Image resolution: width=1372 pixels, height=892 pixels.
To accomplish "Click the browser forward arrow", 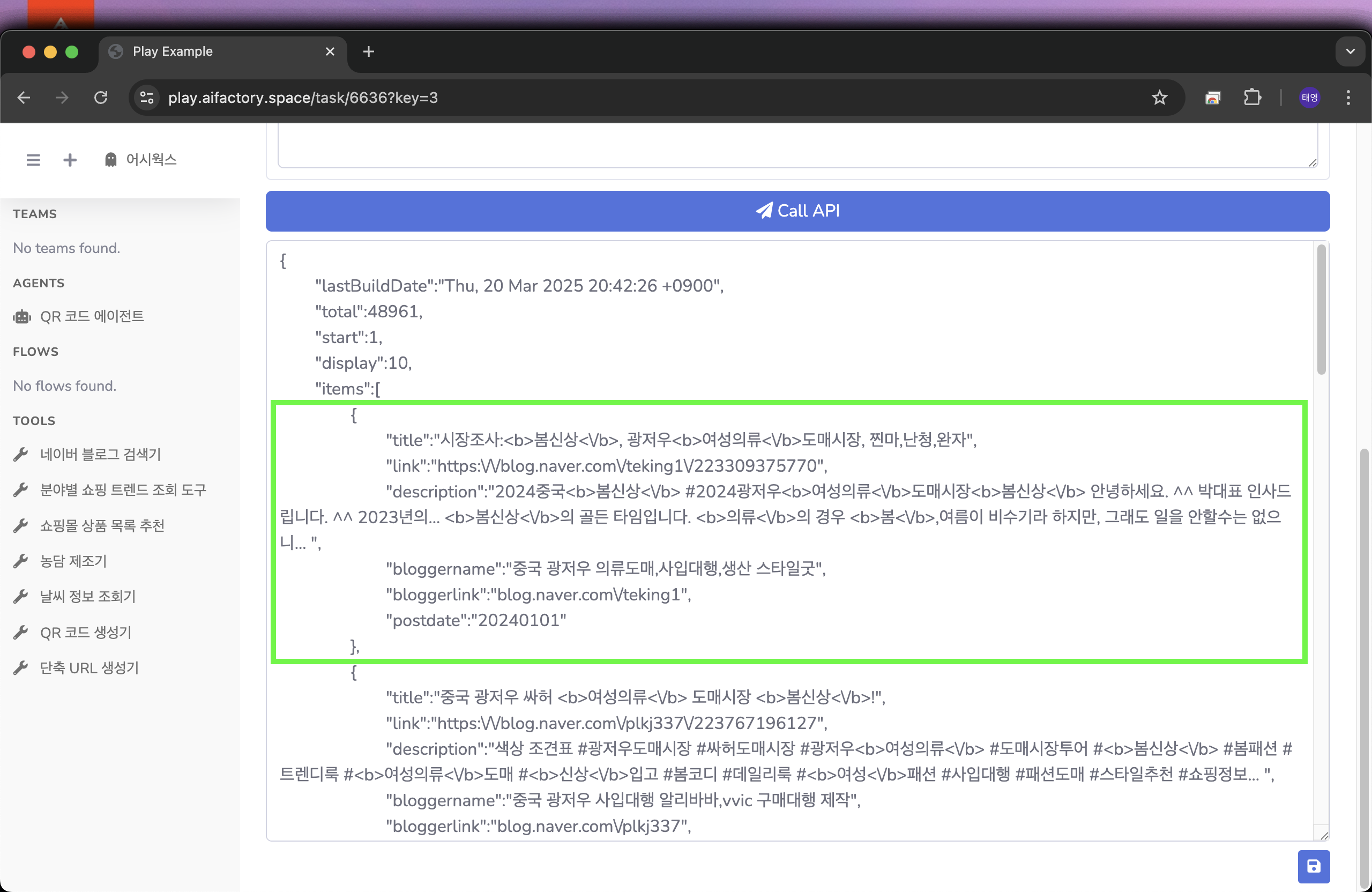I will (62, 98).
